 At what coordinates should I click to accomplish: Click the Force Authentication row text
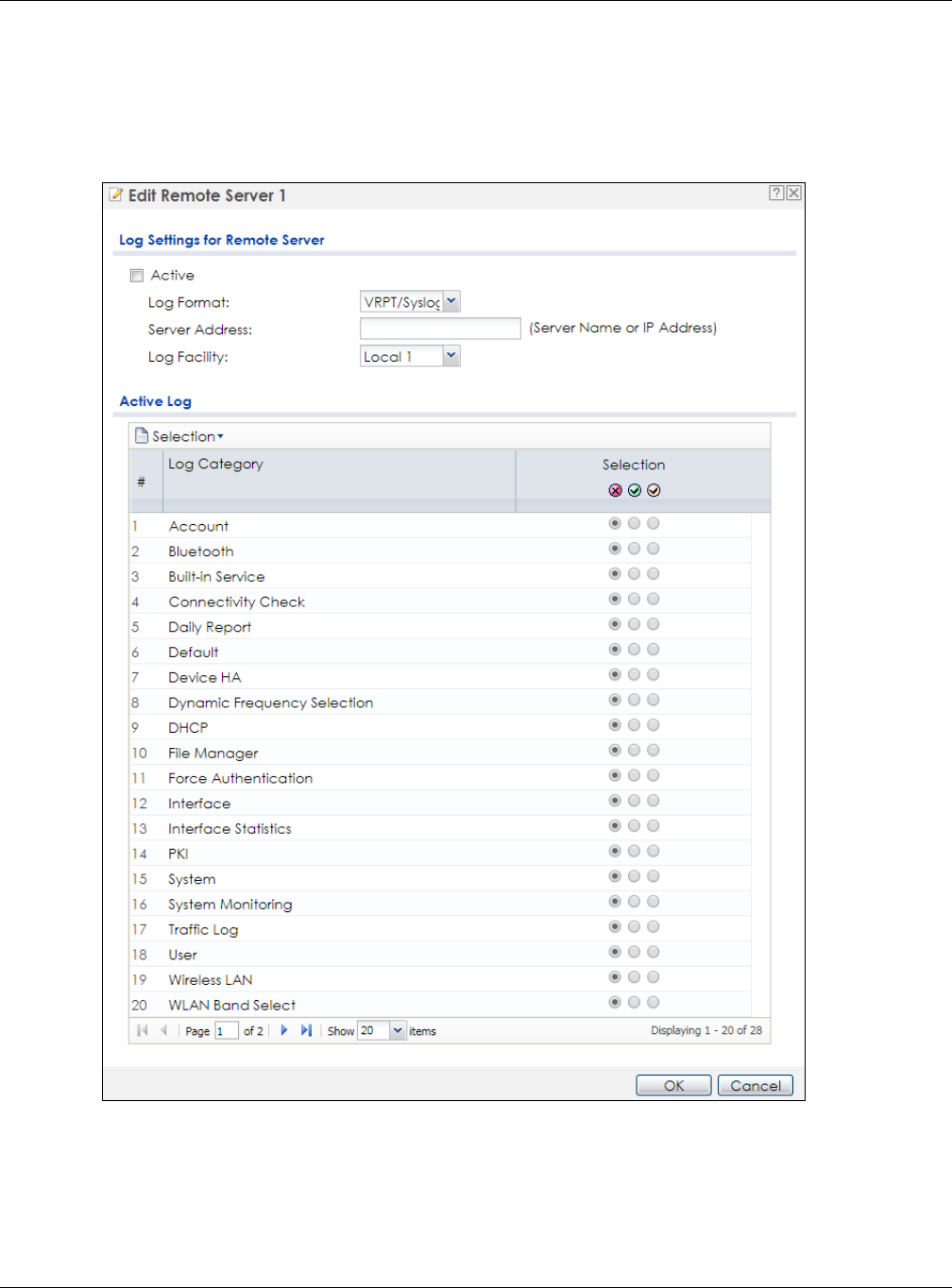(x=241, y=778)
